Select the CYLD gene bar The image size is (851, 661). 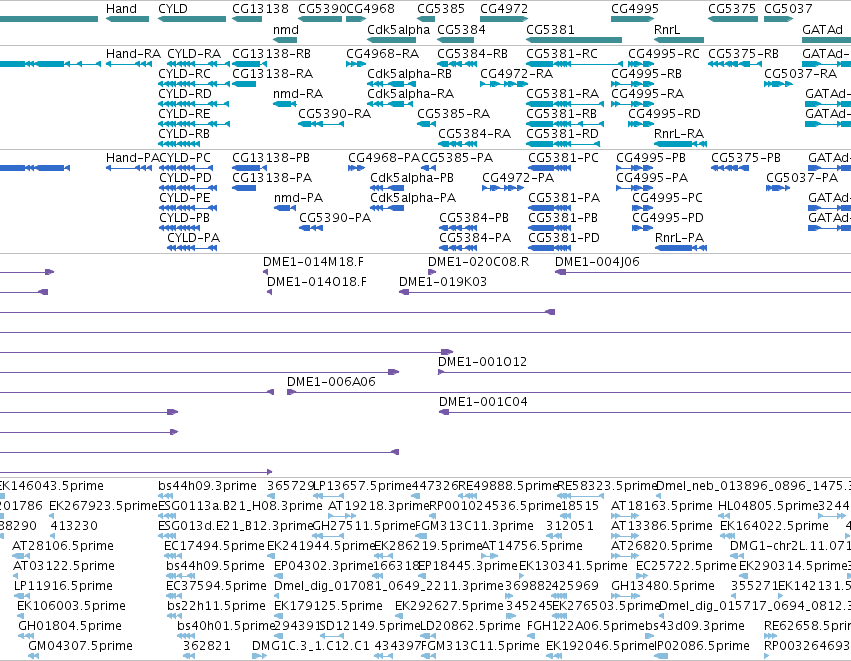point(192,19)
